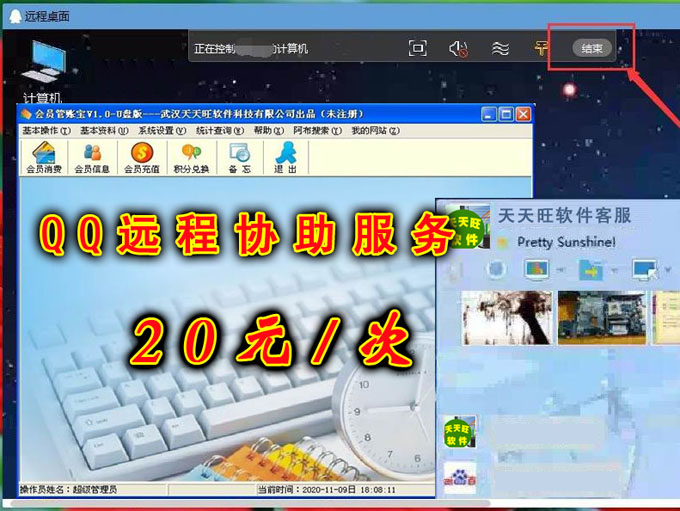Expand the dropdown next to file transfer icon
The width and height of the screenshot is (680, 511).
(x=615, y=270)
